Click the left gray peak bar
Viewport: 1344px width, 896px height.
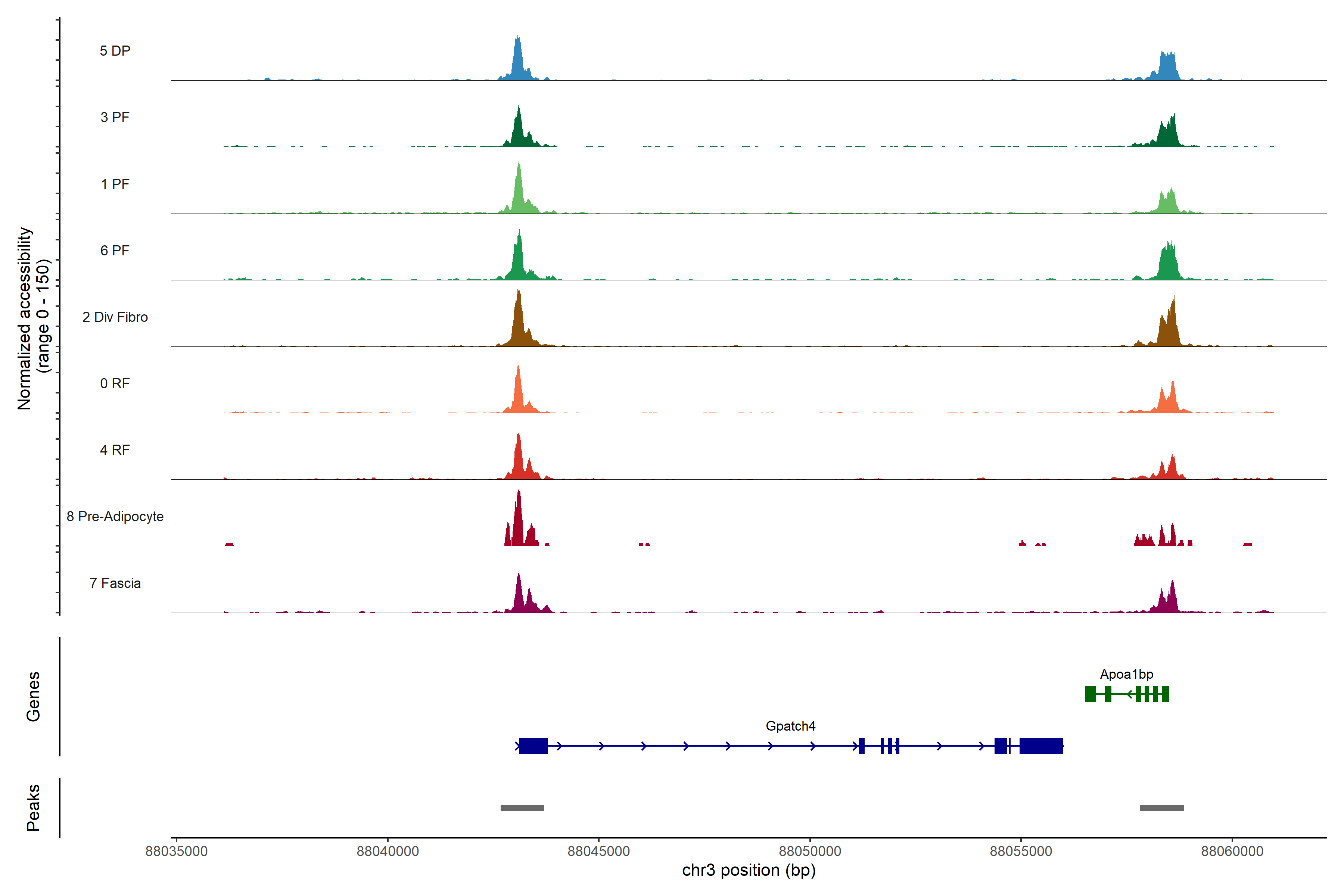pos(522,808)
